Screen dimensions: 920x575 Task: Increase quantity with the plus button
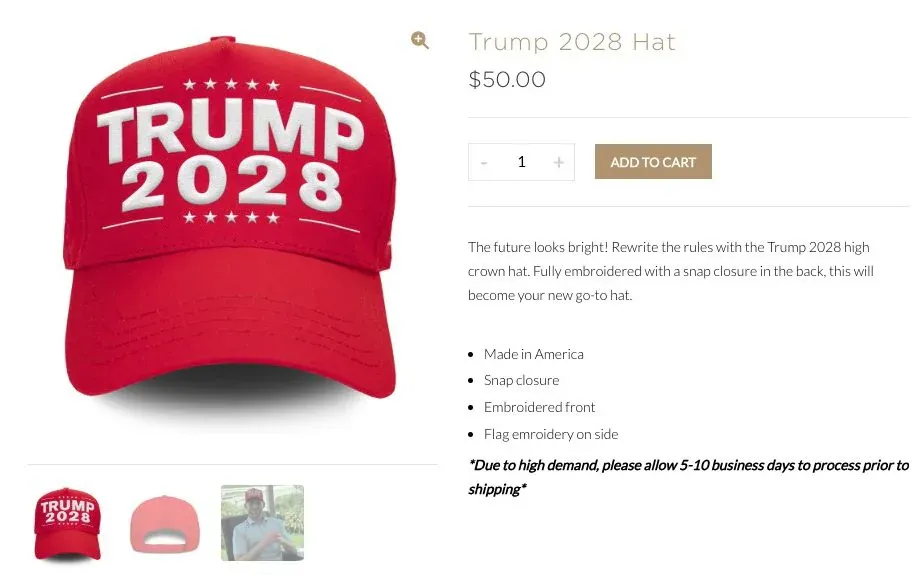tap(559, 163)
